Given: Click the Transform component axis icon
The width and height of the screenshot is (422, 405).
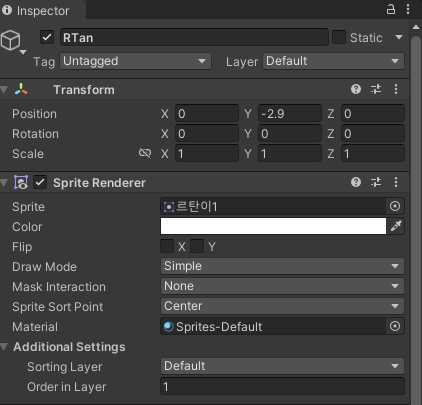Looking at the screenshot, I should (x=21, y=89).
